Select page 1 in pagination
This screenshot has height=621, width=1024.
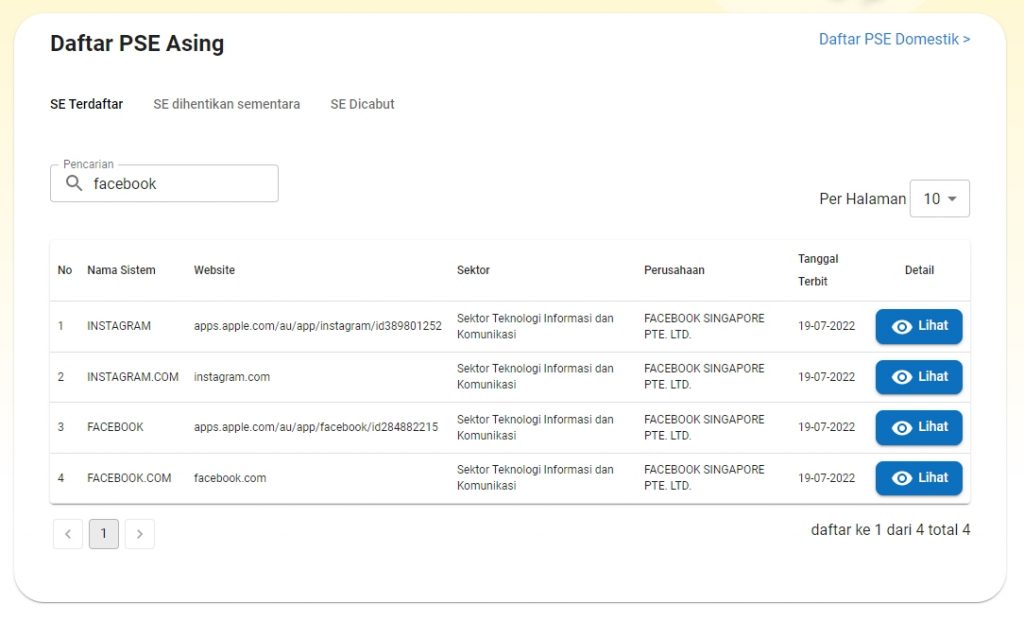(x=103, y=534)
